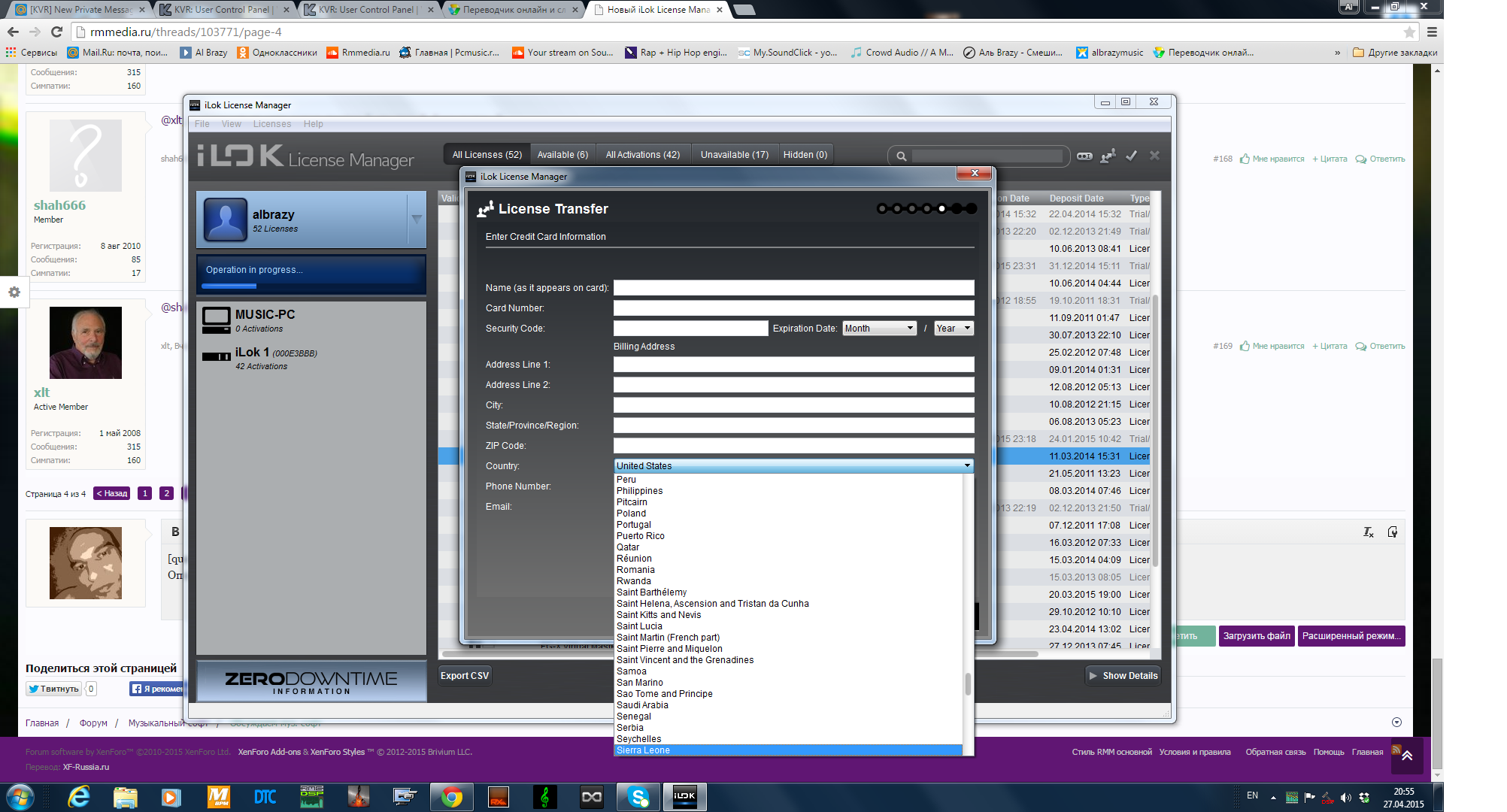Open Windows Explorer folder taskbar icon

point(126,796)
